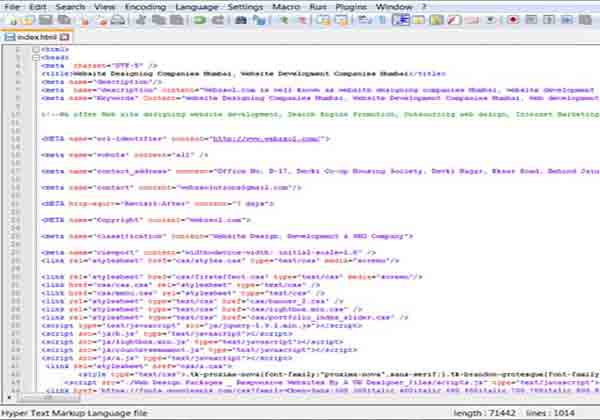Click the Save All toolbar icon
600x420 pixels.
[65, 20]
